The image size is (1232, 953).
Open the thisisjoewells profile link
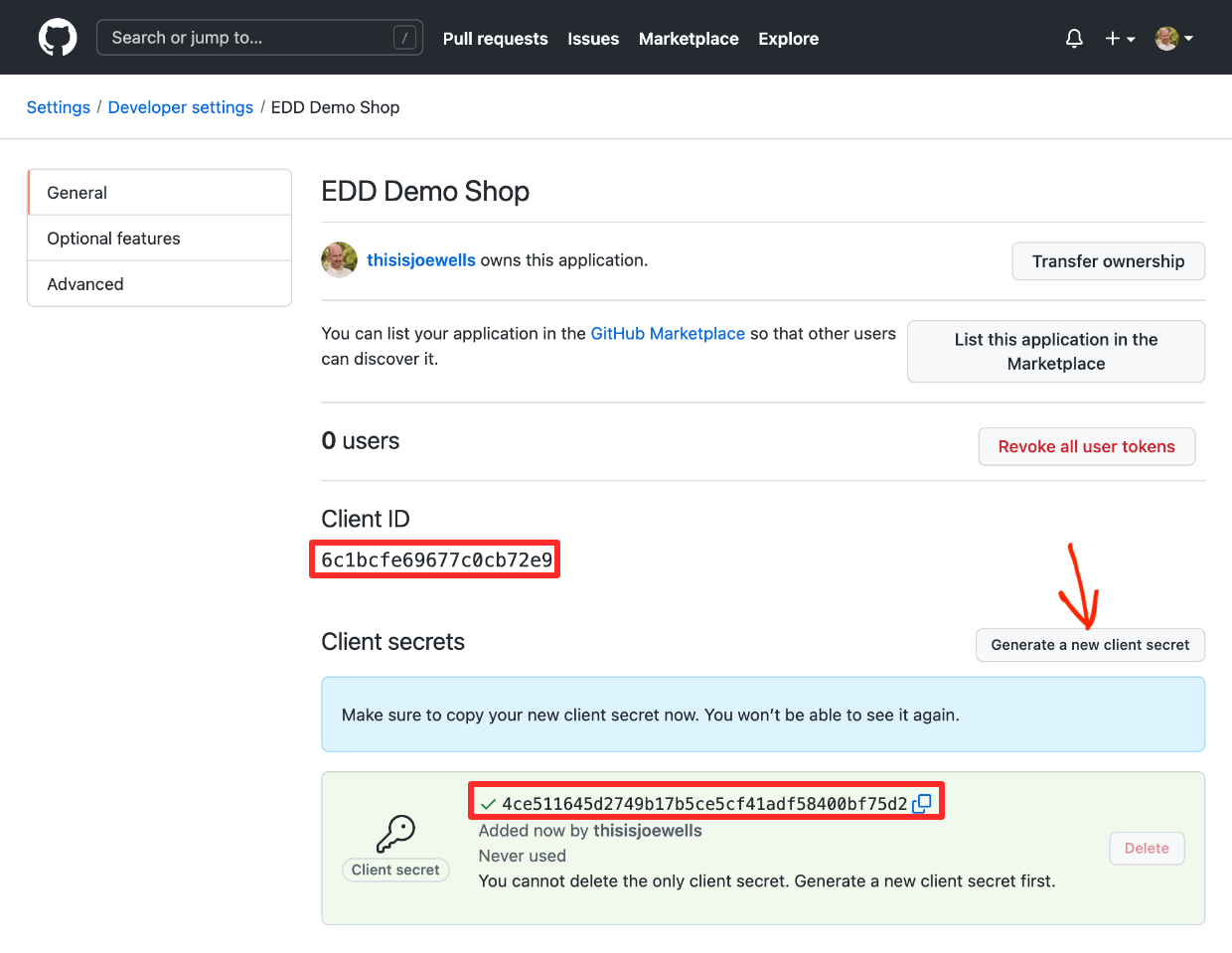[421, 260]
